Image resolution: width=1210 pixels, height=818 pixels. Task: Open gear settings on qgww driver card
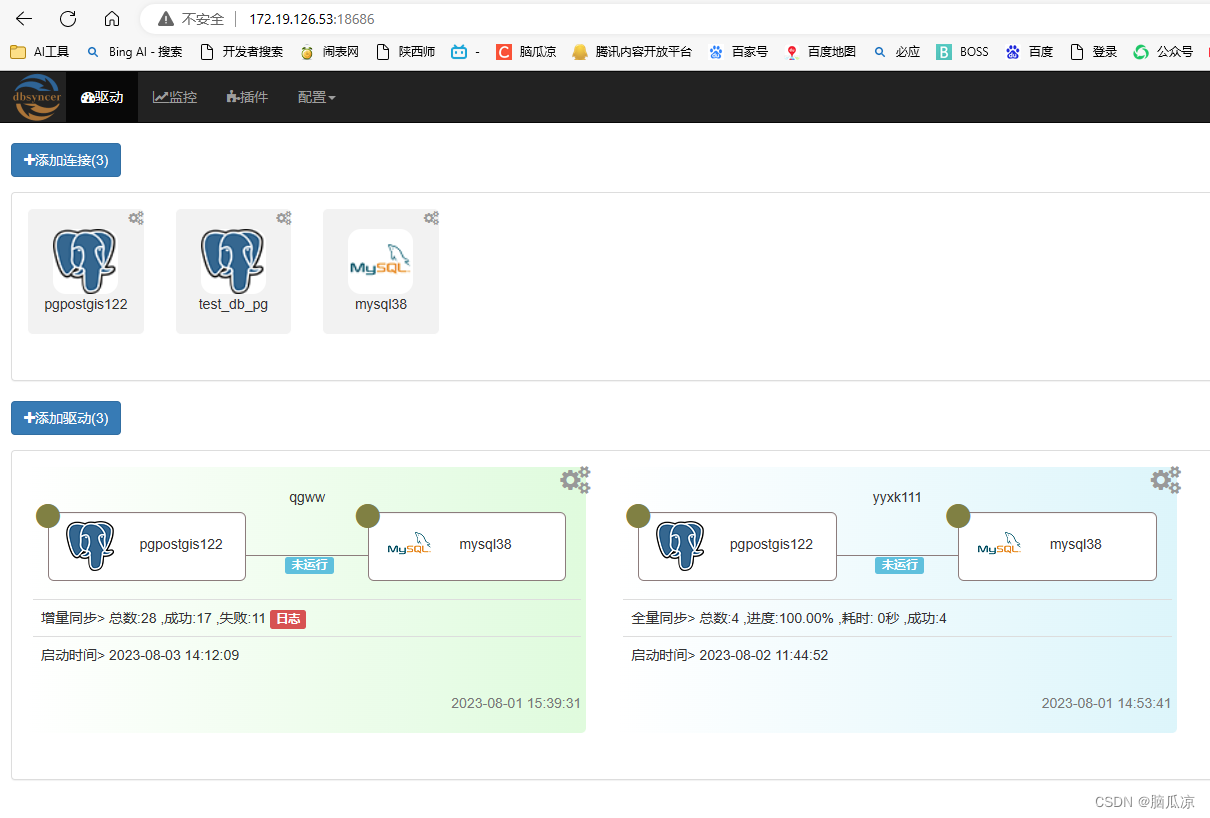click(x=575, y=479)
